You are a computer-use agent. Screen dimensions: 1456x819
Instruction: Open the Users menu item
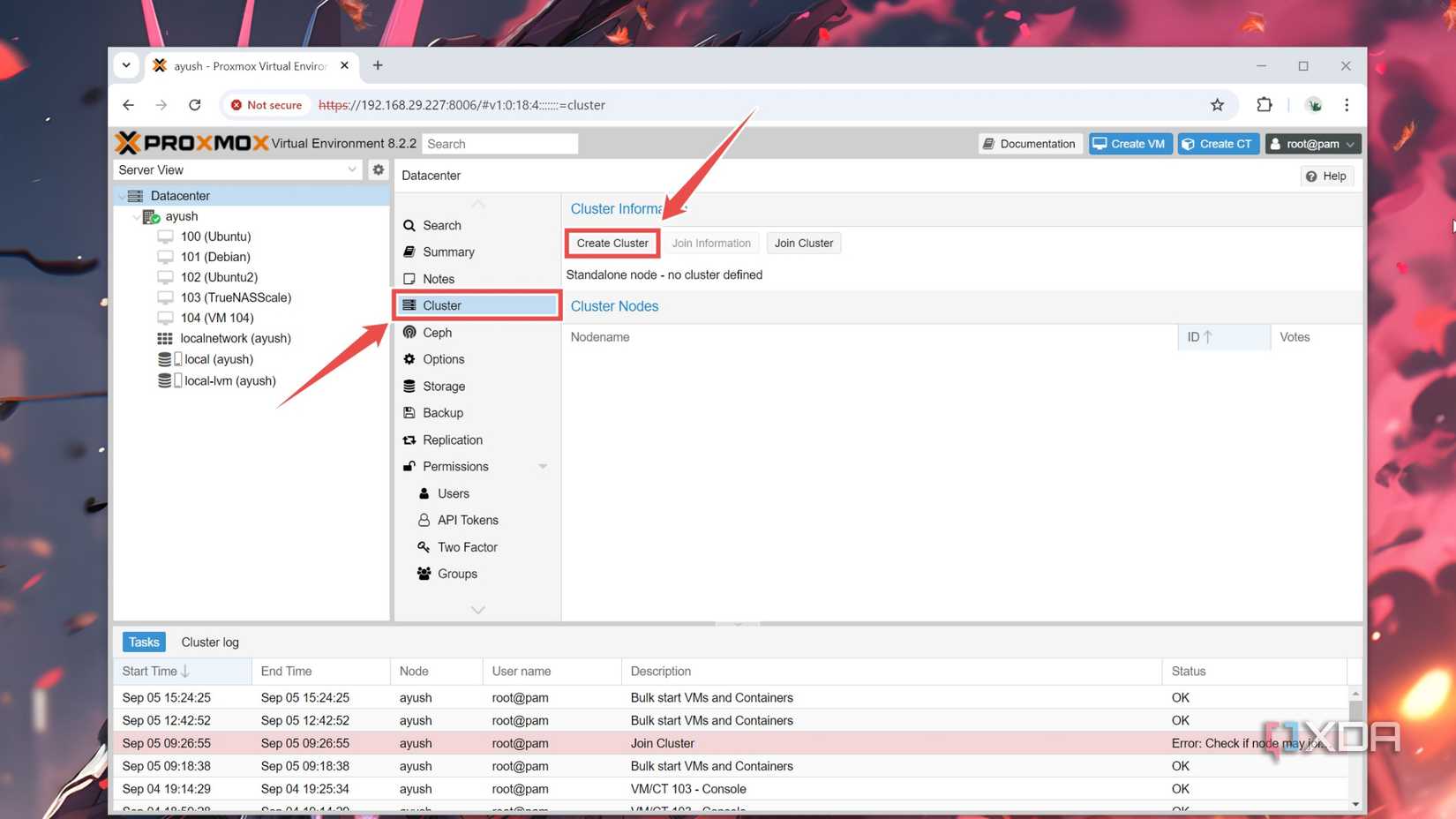(x=477, y=493)
